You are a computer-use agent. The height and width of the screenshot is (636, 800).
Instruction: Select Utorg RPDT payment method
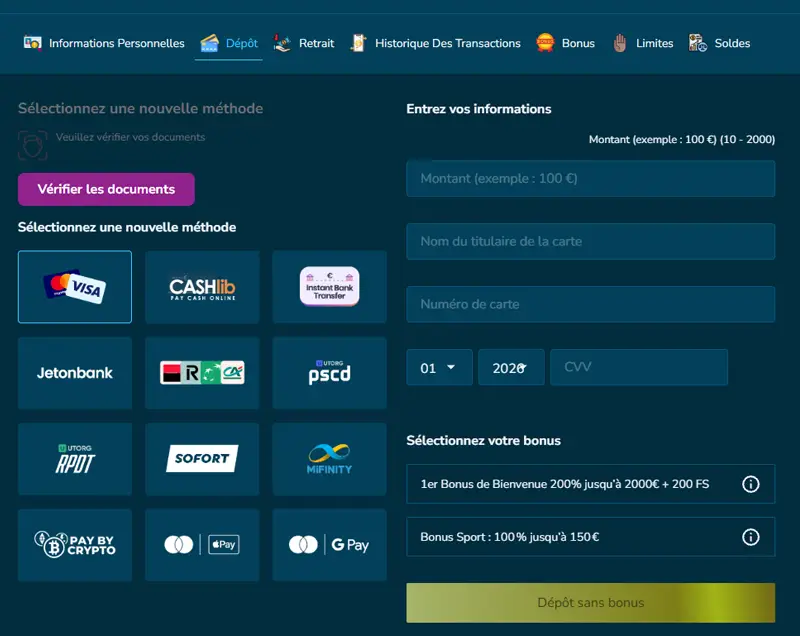[x=74, y=459]
